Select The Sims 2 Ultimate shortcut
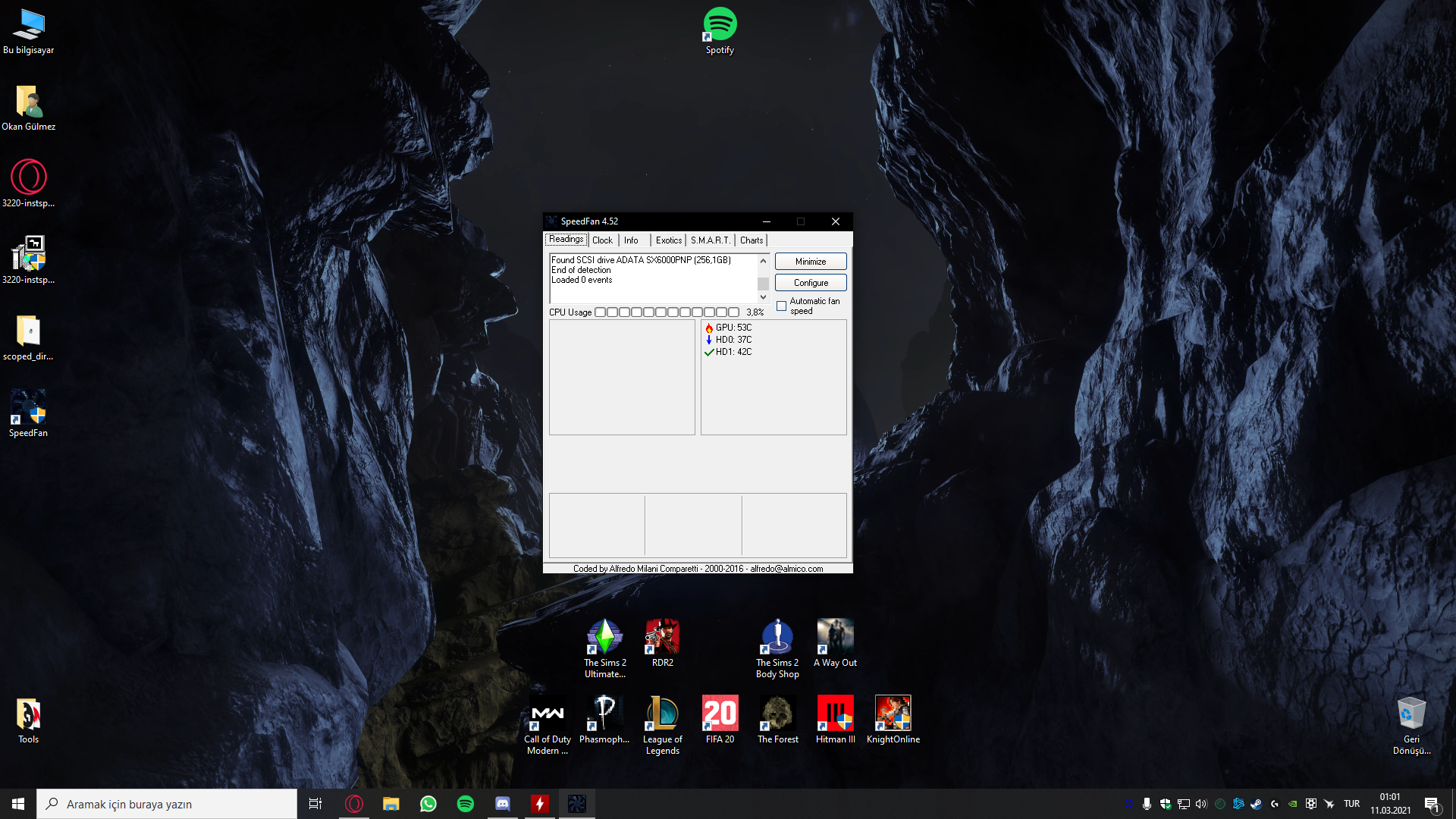The height and width of the screenshot is (819, 1456). pos(605,649)
